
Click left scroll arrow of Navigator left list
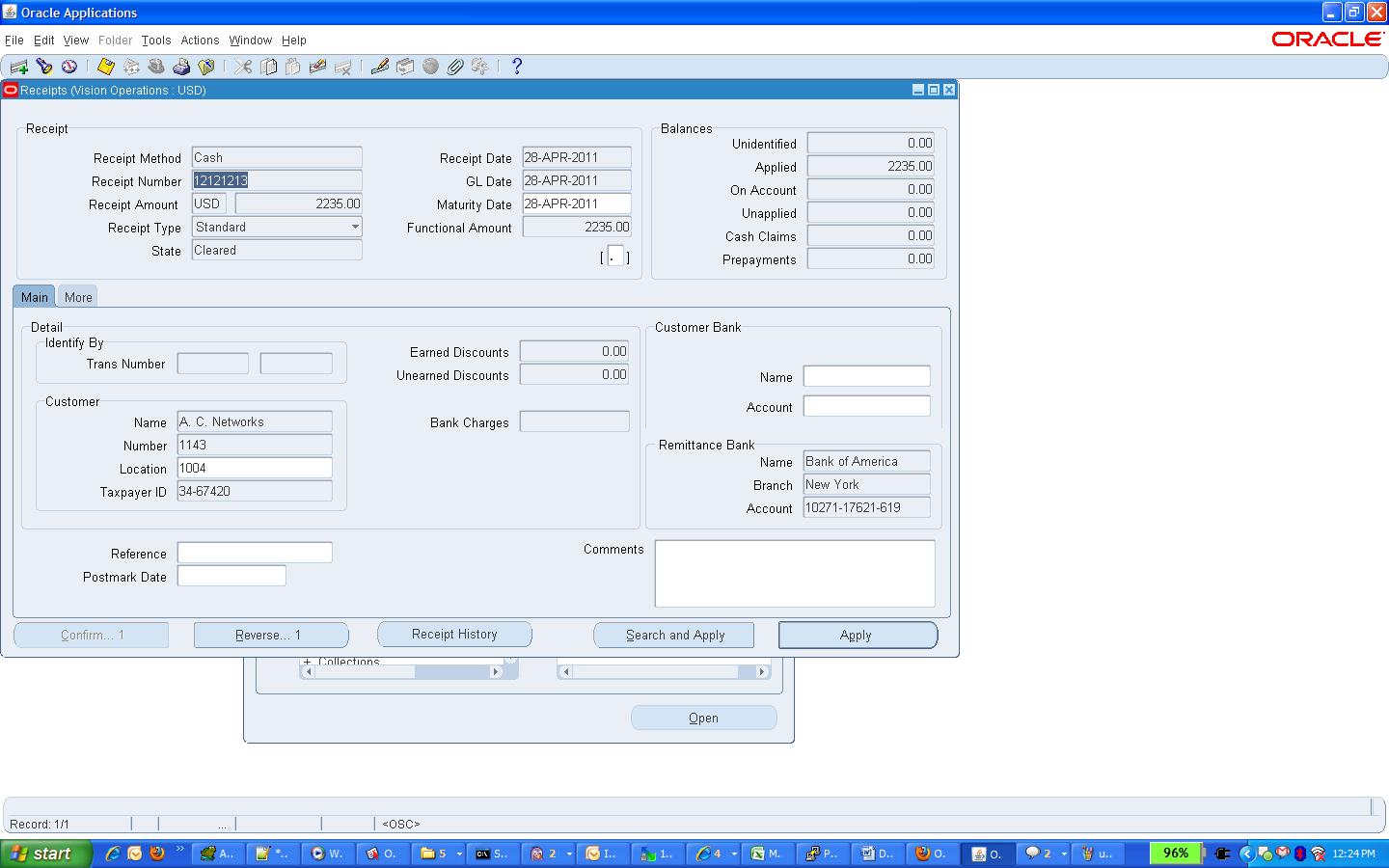coord(307,672)
